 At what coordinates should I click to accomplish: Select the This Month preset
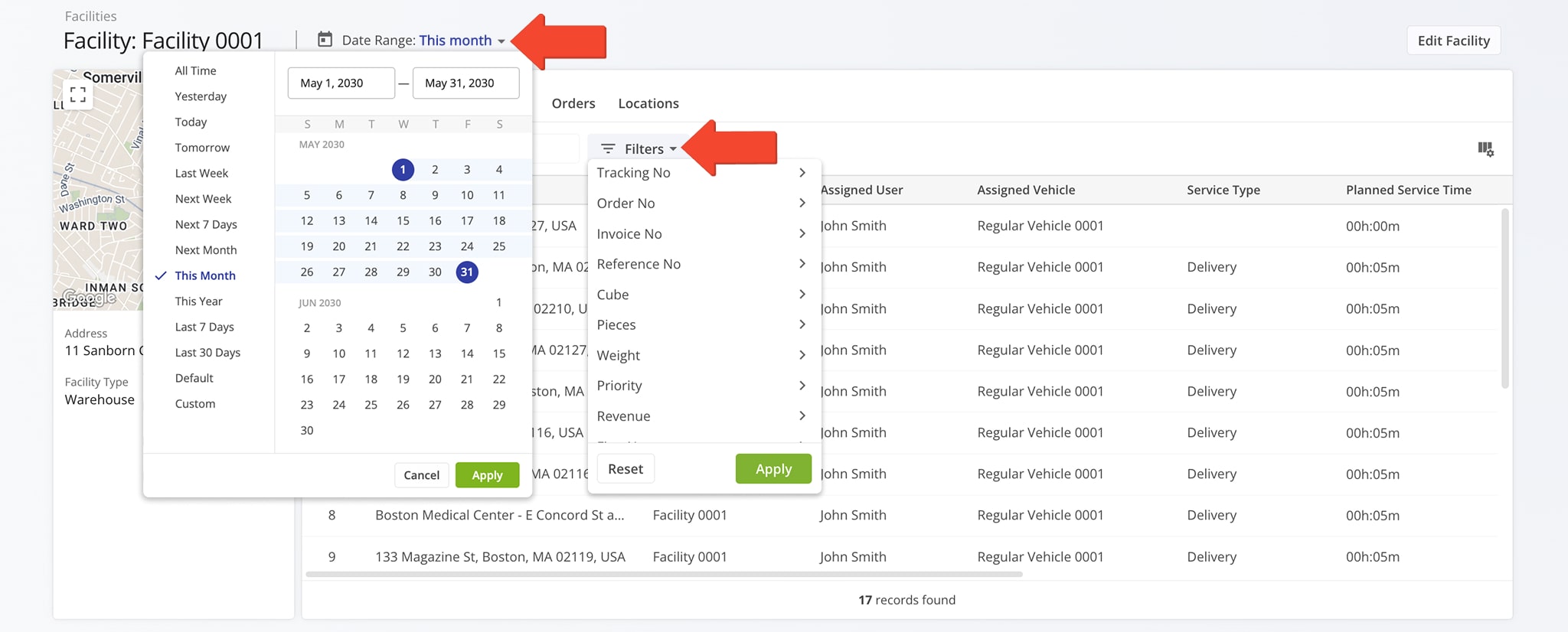click(x=205, y=275)
